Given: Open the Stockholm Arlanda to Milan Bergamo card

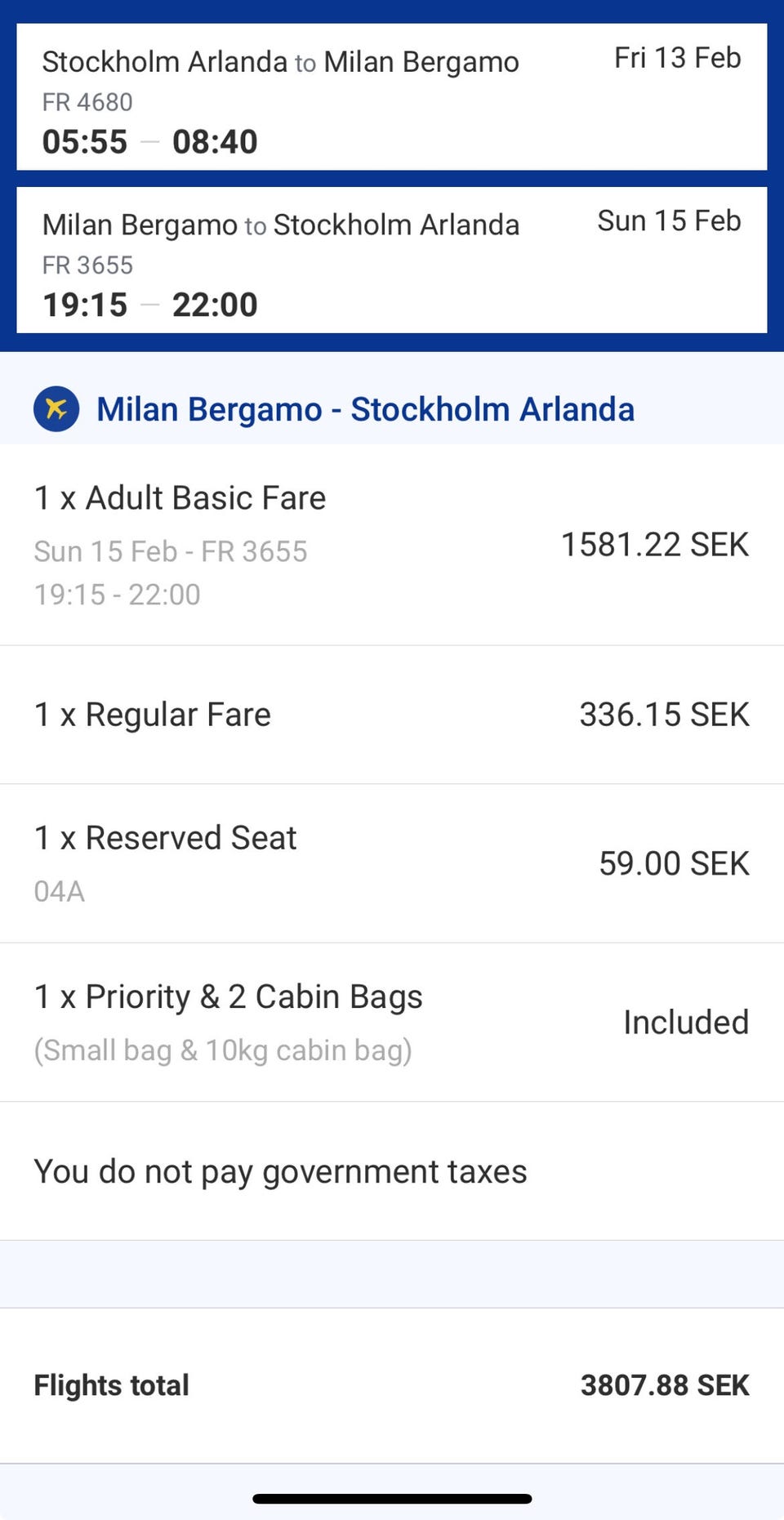Looking at the screenshot, I should click(x=392, y=96).
